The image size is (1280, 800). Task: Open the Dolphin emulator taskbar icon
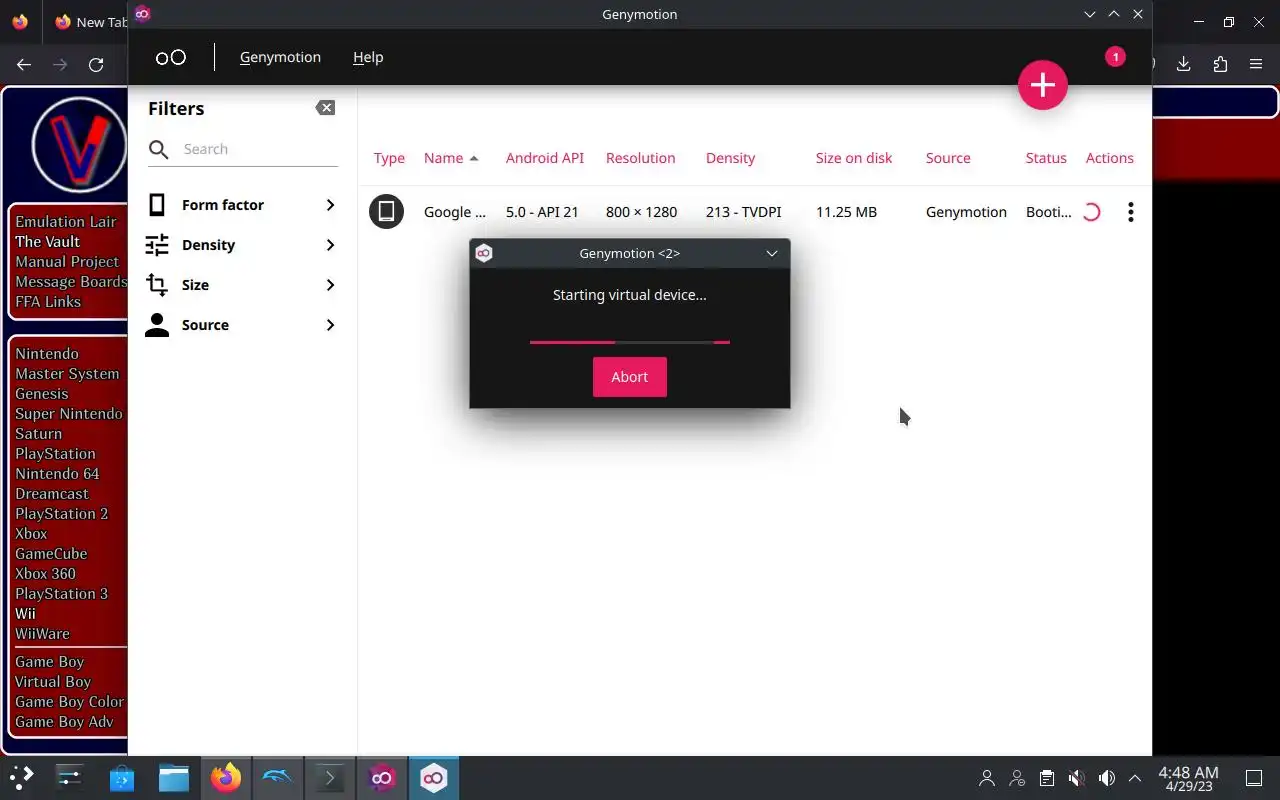click(278, 778)
